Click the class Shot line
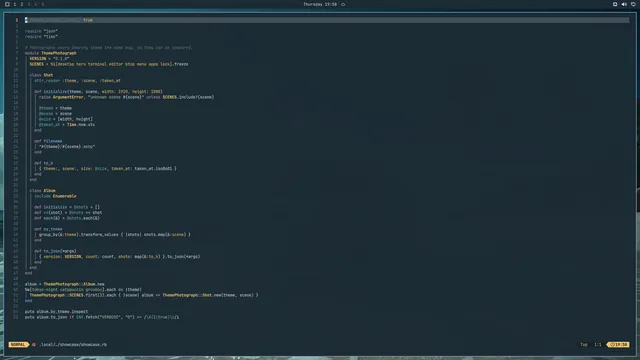 (x=41, y=75)
